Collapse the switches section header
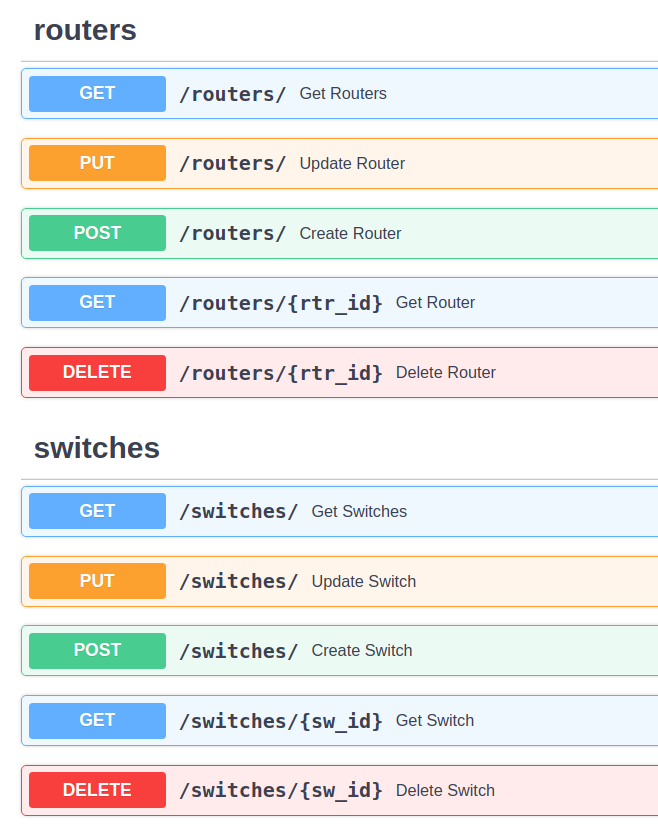This screenshot has height=829, width=658. pos(96,449)
